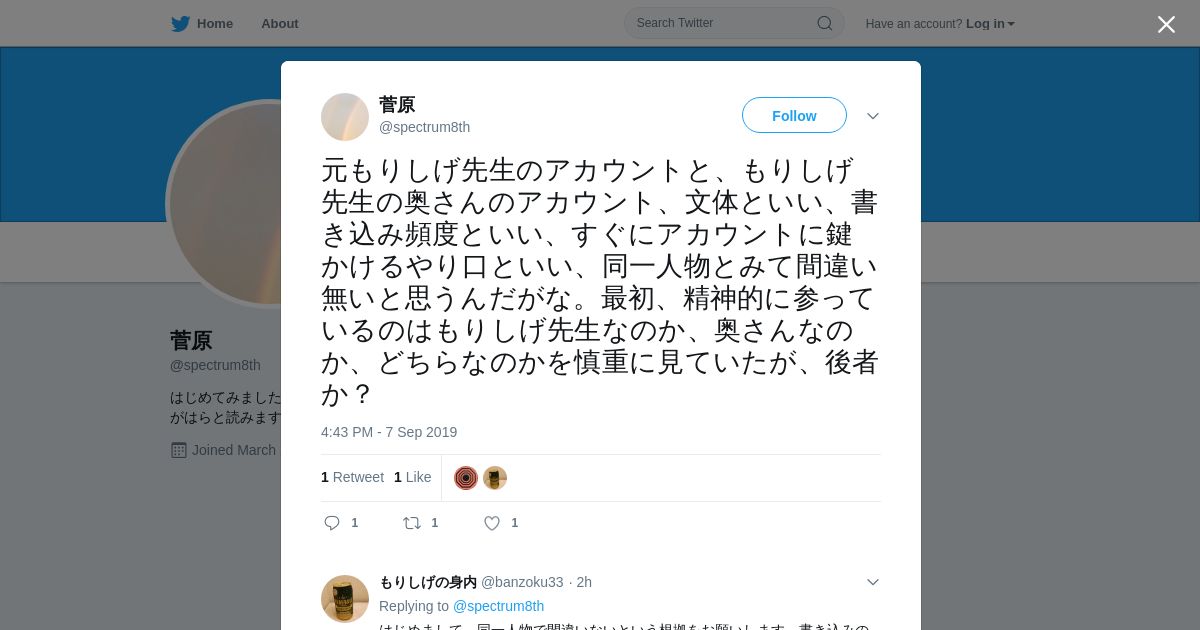Go to the Home menu item
The height and width of the screenshot is (630, 1200).
[215, 24]
